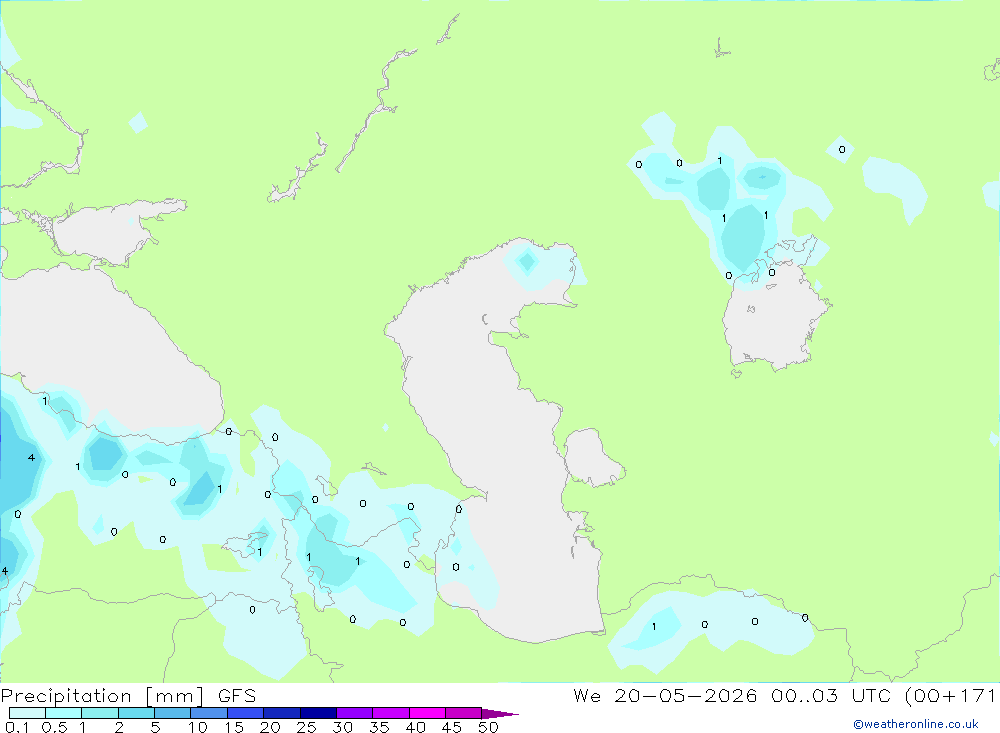Pick the 1 to 2 mm legend swatch

[100, 713]
